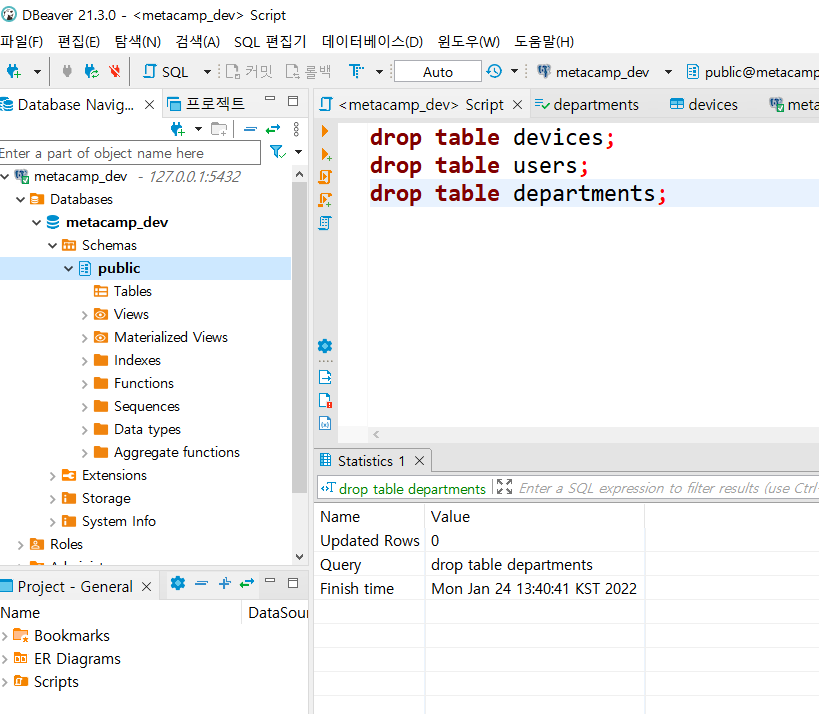Select the metacamp_dev active connection selector
Image resolution: width=819 pixels, height=714 pixels.
604,72
